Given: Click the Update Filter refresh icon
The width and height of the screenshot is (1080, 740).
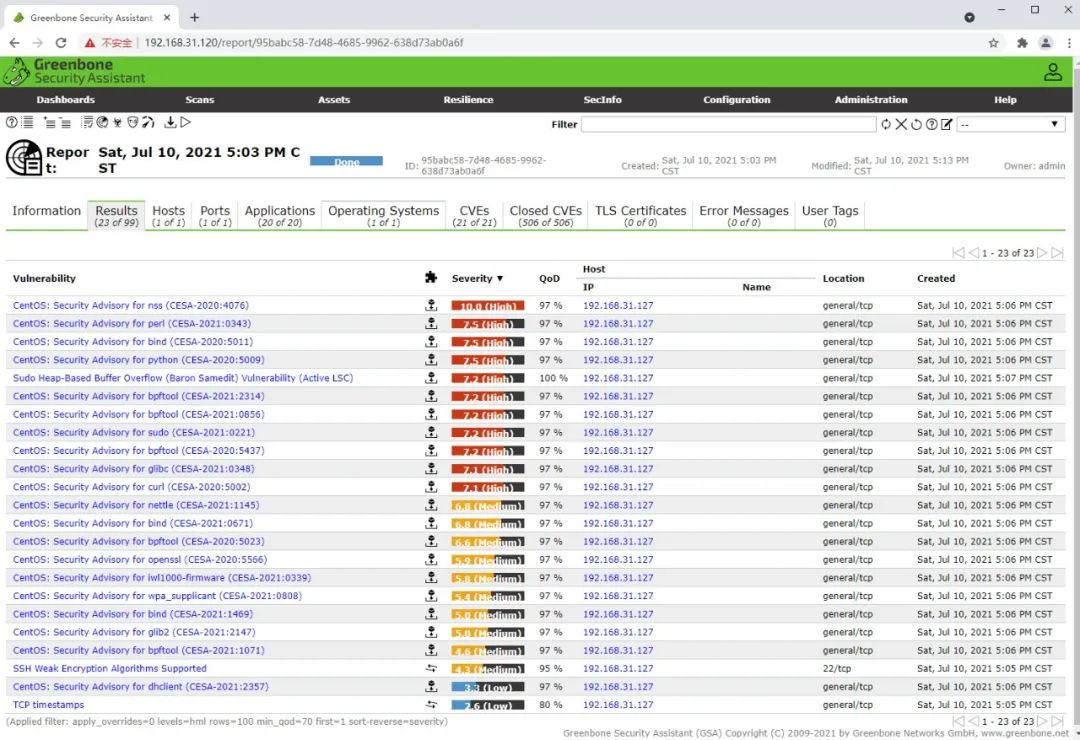Looking at the screenshot, I should coord(886,125).
